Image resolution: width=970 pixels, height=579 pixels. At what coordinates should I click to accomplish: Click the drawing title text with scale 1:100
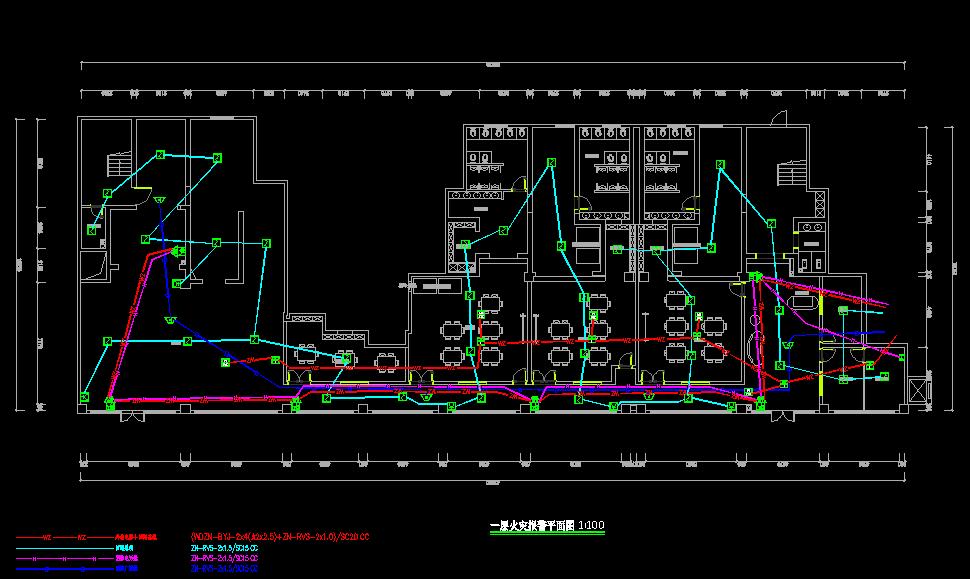click(x=546, y=526)
